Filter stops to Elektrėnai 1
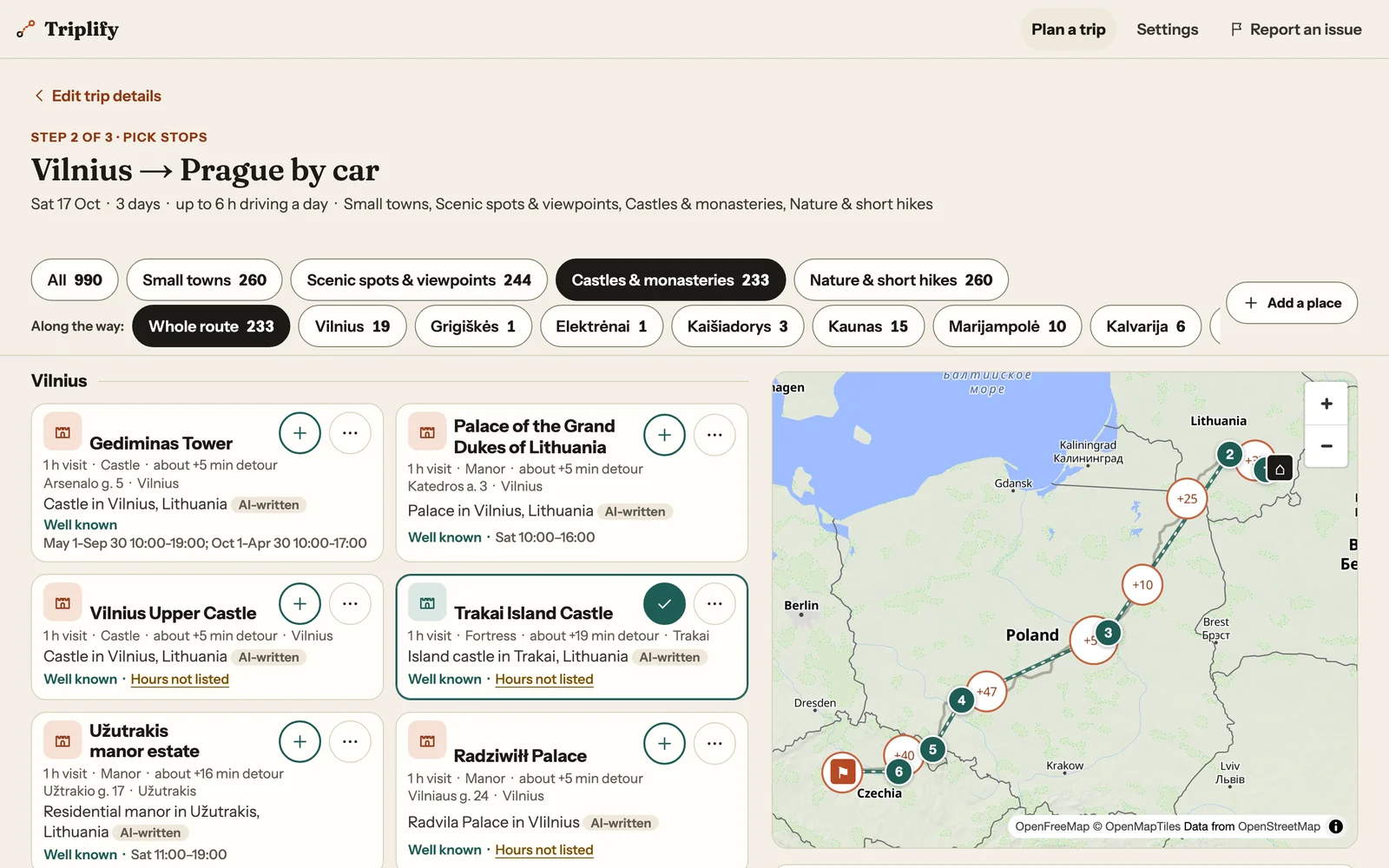 point(602,326)
